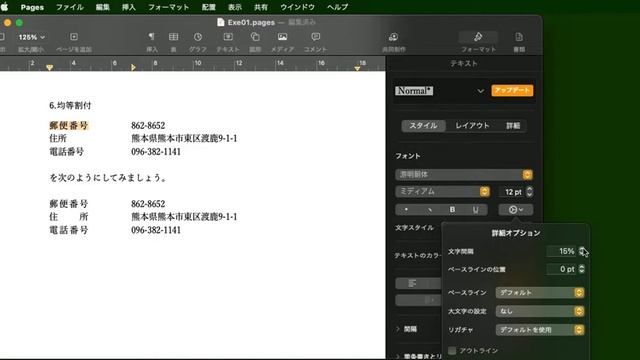Open the フォーマット menu in menu bar
This screenshot has height=360, width=640.
pyautogui.click(x=169, y=7)
